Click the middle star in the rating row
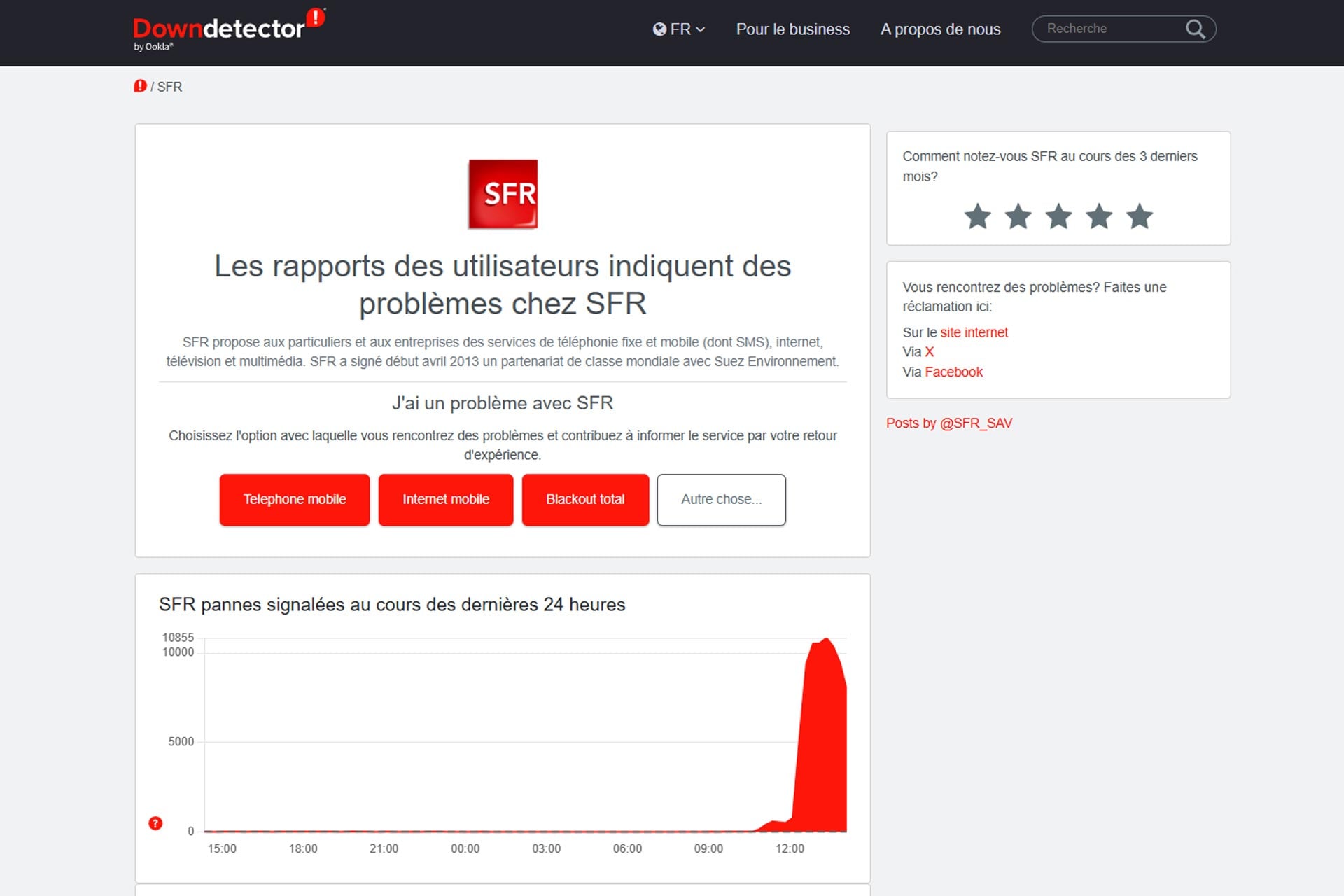The width and height of the screenshot is (1344, 896). [1058, 217]
